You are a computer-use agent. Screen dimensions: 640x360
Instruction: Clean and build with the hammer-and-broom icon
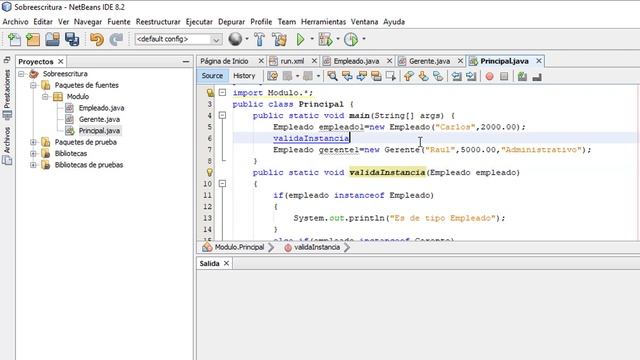(x=280, y=40)
